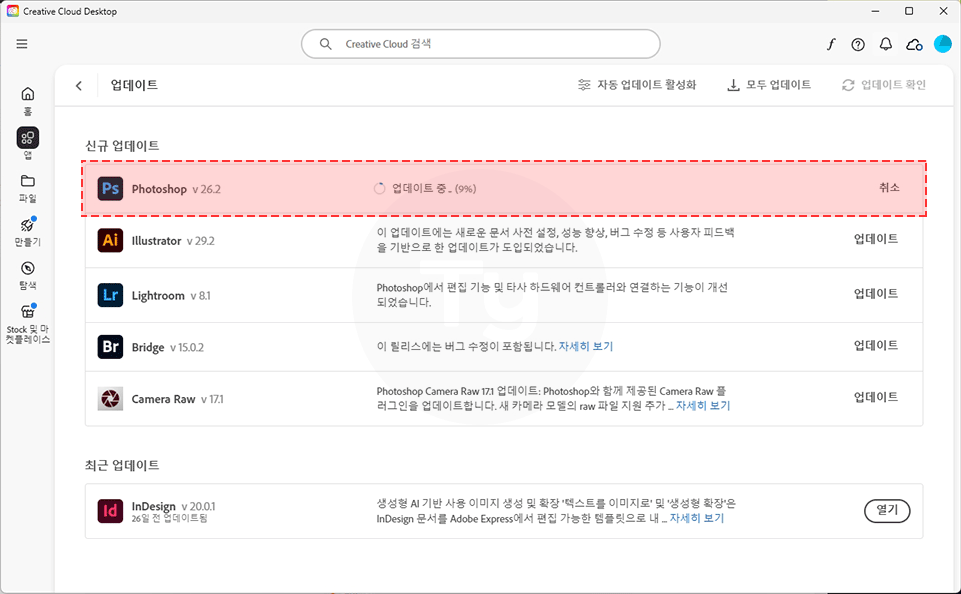Screen dimensions: 961x594
Task: Open the fonts icon in header
Action: pyautogui.click(x=831, y=44)
